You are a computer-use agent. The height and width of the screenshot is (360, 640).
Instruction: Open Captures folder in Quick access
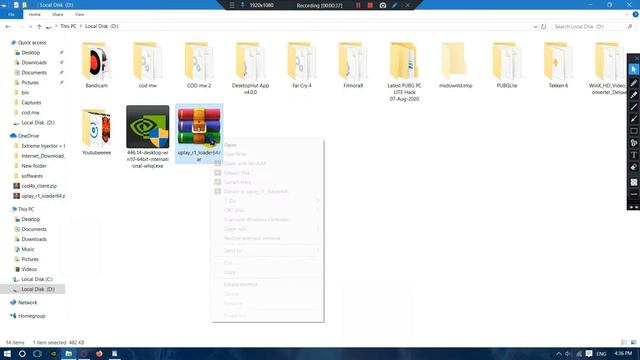(31, 102)
